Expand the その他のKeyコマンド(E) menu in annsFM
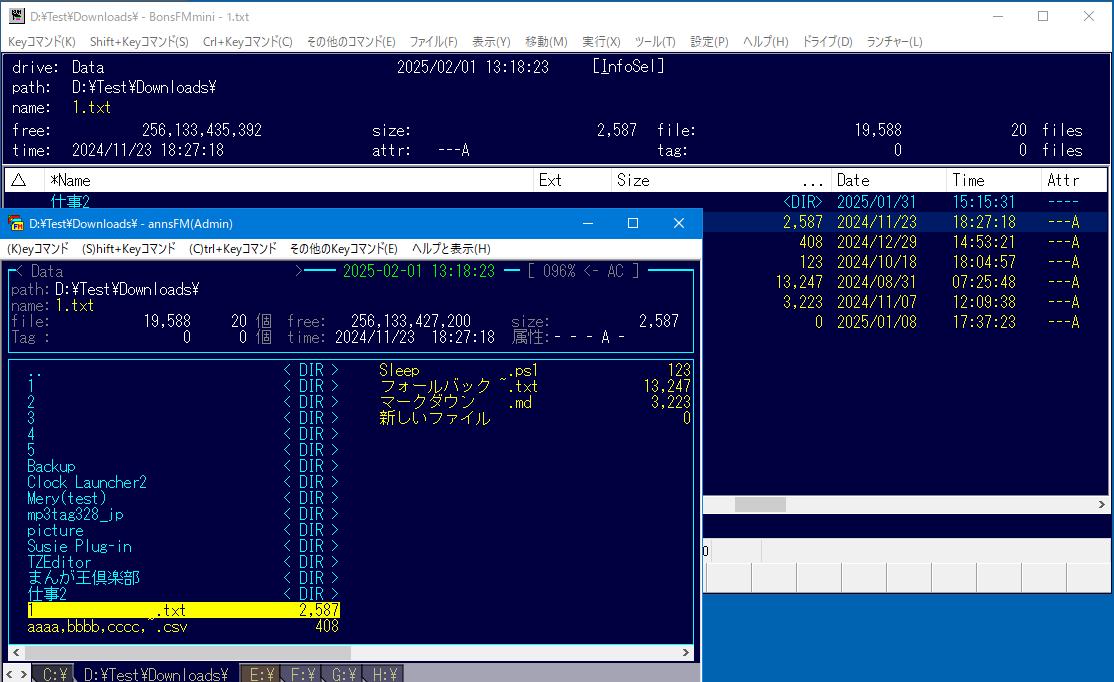Viewport: 1114px width, 682px height. [x=343, y=248]
